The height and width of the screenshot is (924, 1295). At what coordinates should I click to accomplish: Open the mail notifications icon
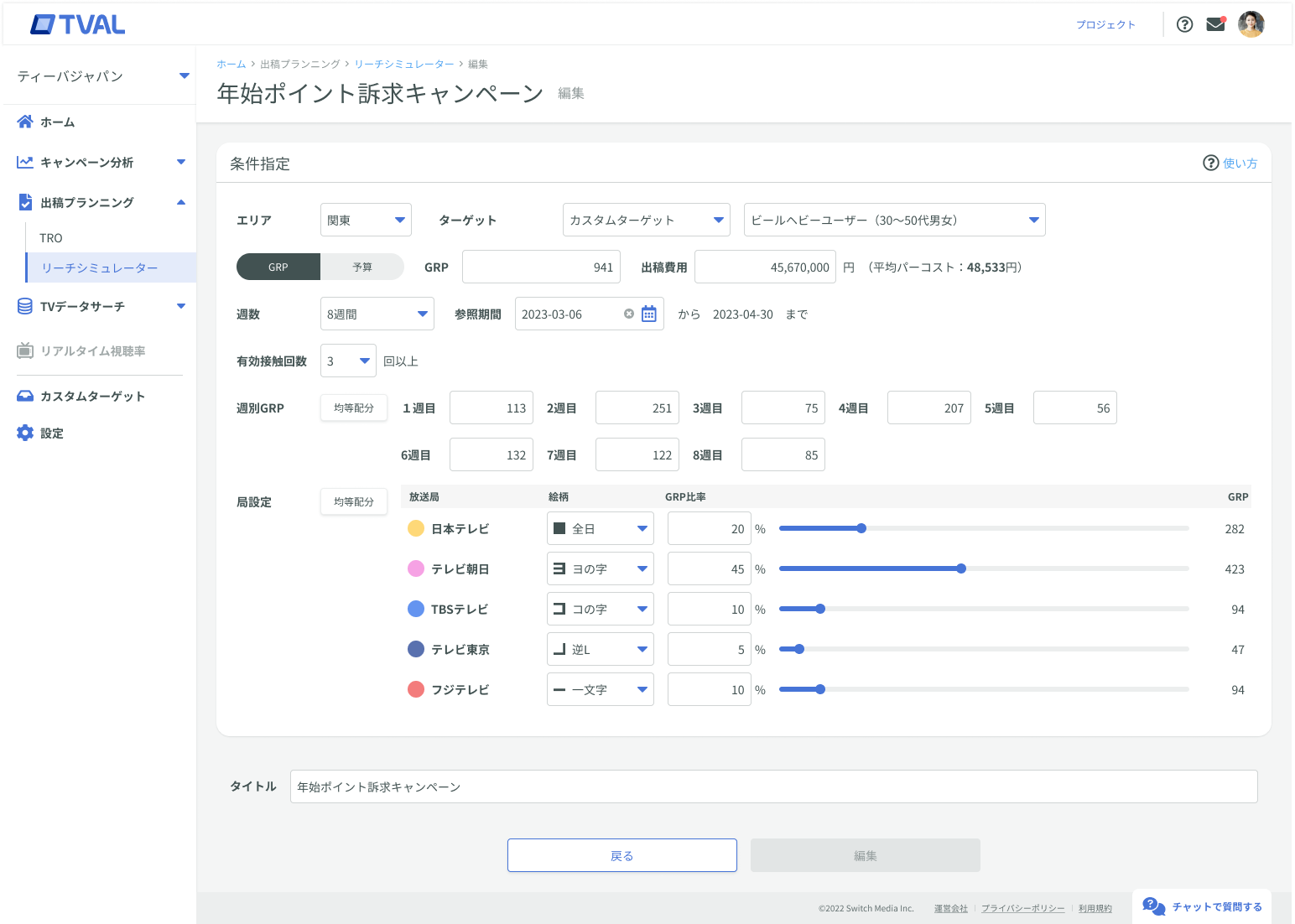pos(1215,24)
